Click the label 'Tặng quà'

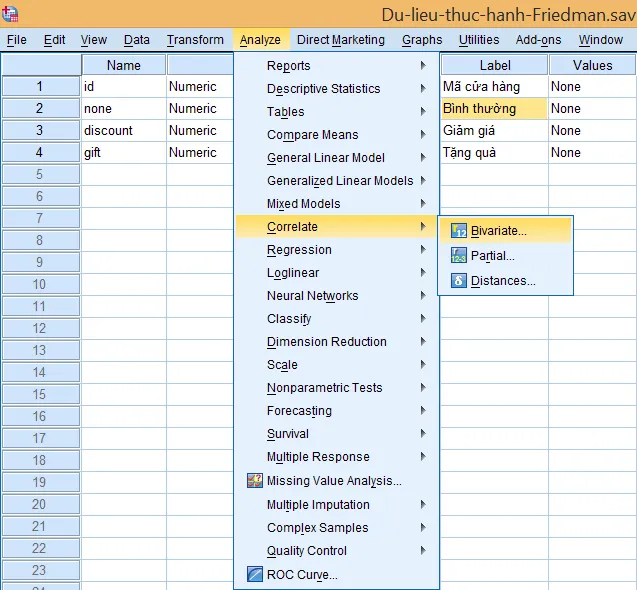[x=469, y=153]
